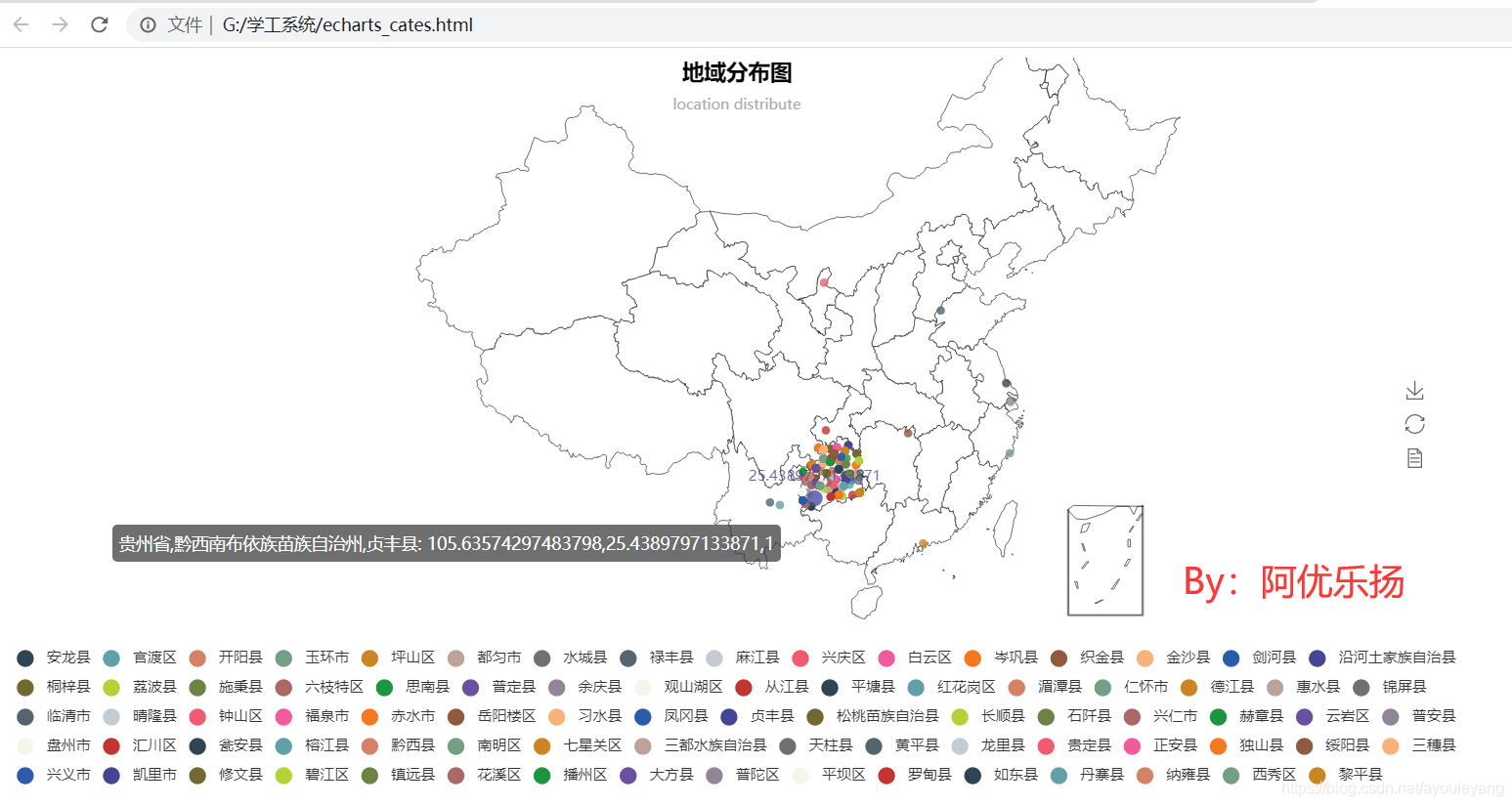Screen dimensions: 1512x806
Task: Toggle 兴义市 legend item
Action: [54, 775]
